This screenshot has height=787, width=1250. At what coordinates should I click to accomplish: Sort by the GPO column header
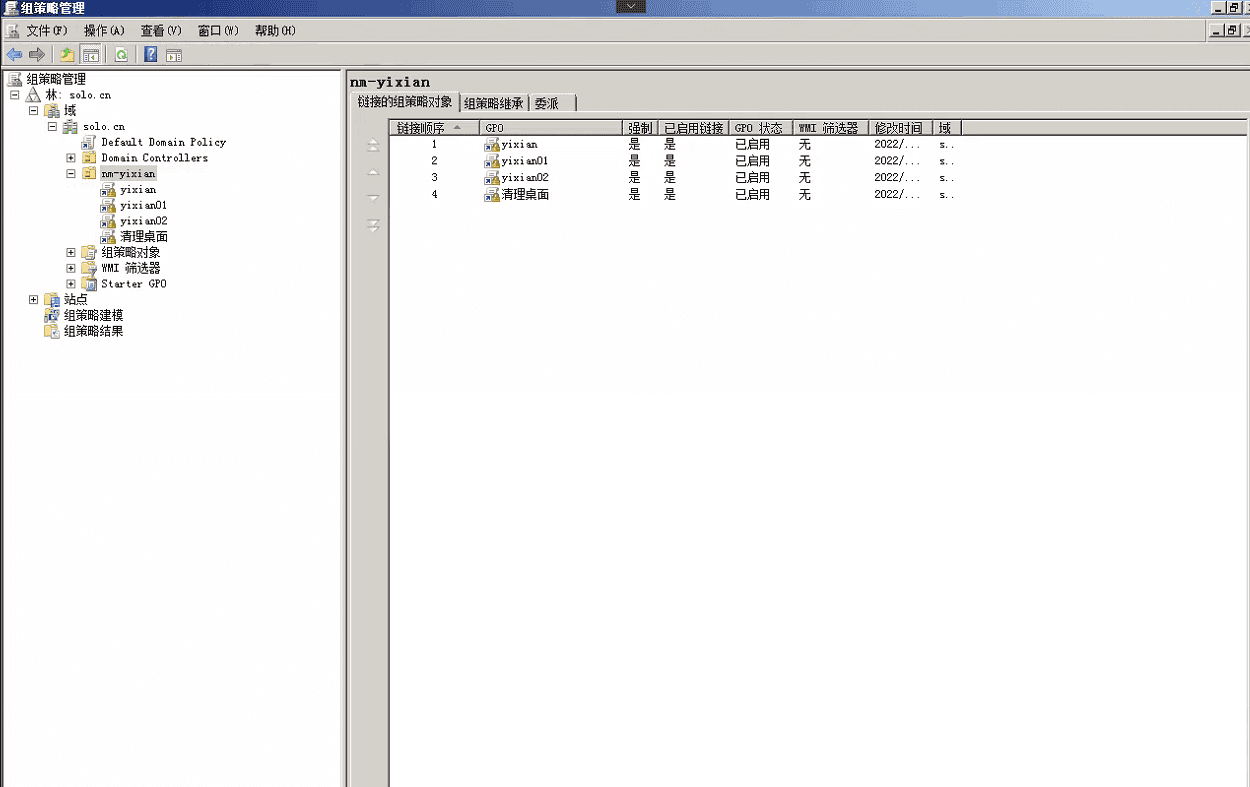coord(550,128)
